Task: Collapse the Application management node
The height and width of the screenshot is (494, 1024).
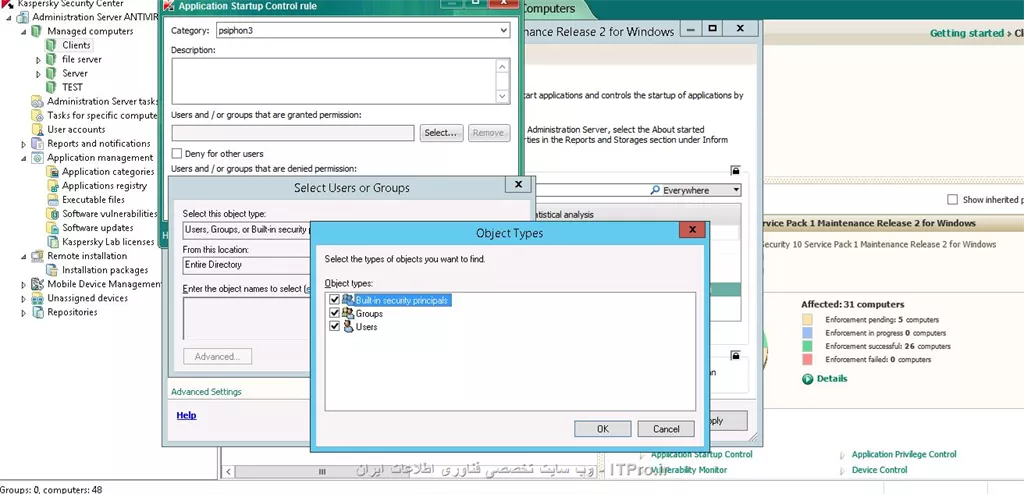Action: pyautogui.click(x=24, y=158)
